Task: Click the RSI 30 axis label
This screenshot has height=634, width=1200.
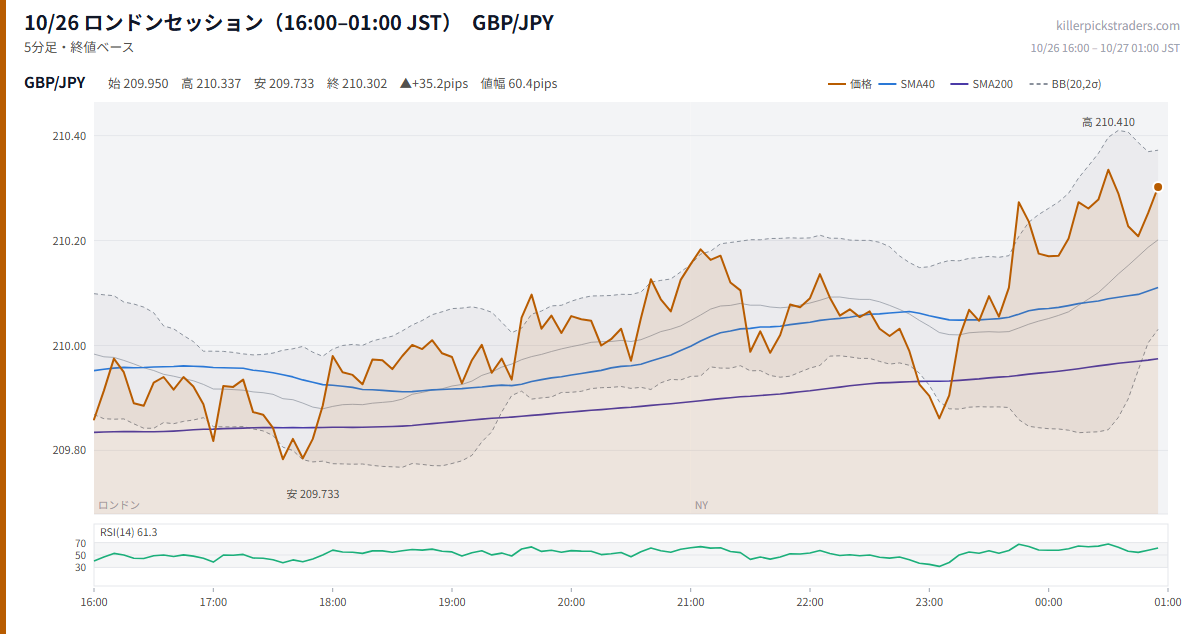Action: coord(80,568)
